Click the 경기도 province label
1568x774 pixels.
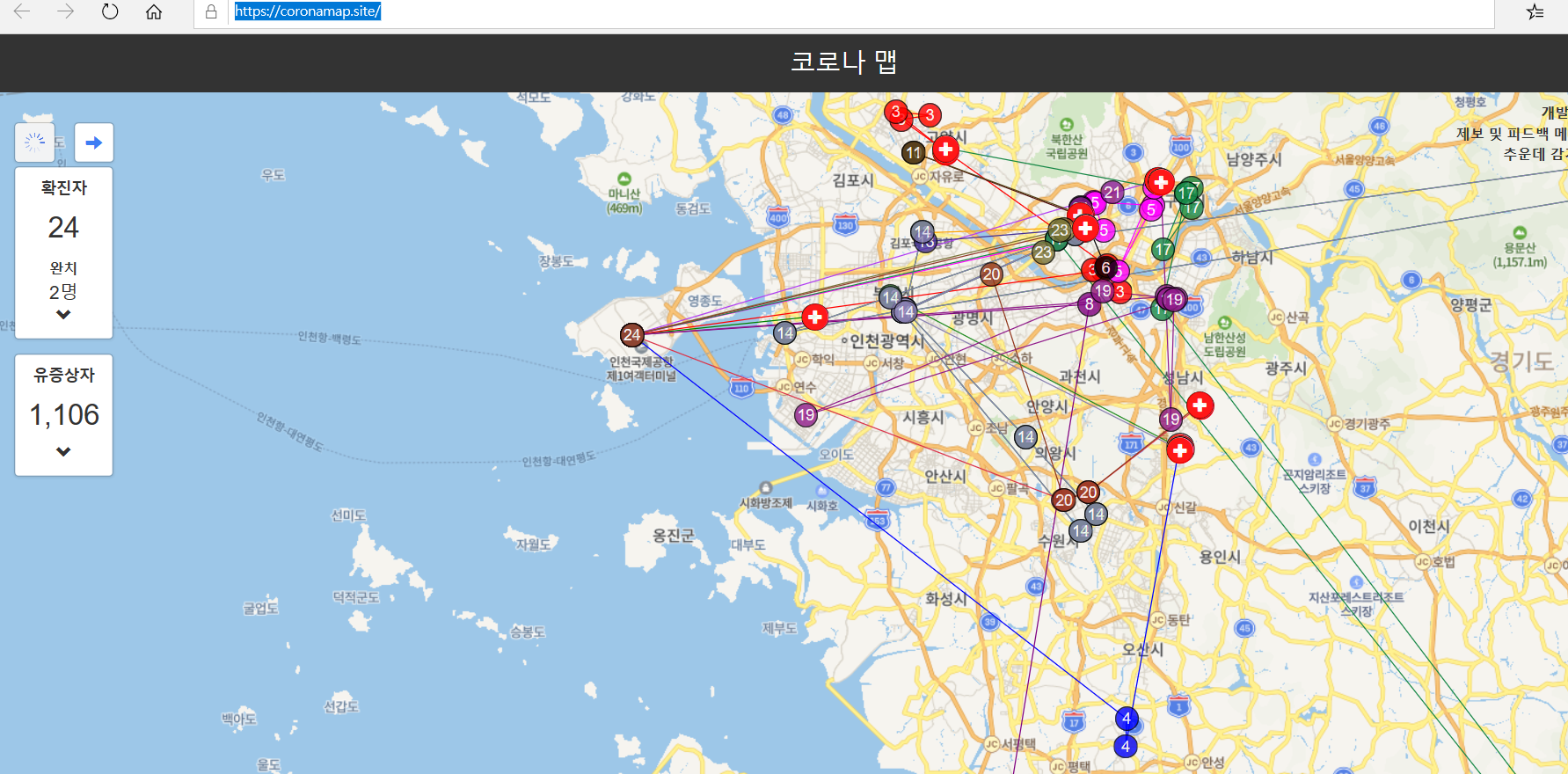1521,361
